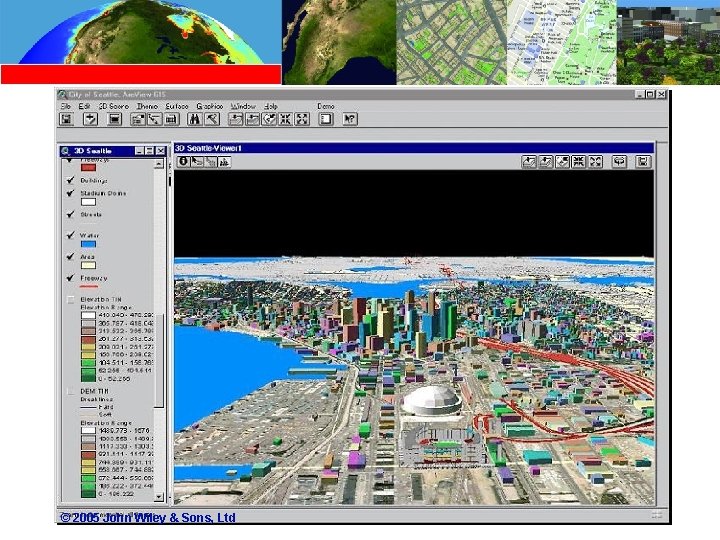The height and width of the screenshot is (540, 720).
Task: Click the blue Water color swatch
Action: tap(88, 246)
